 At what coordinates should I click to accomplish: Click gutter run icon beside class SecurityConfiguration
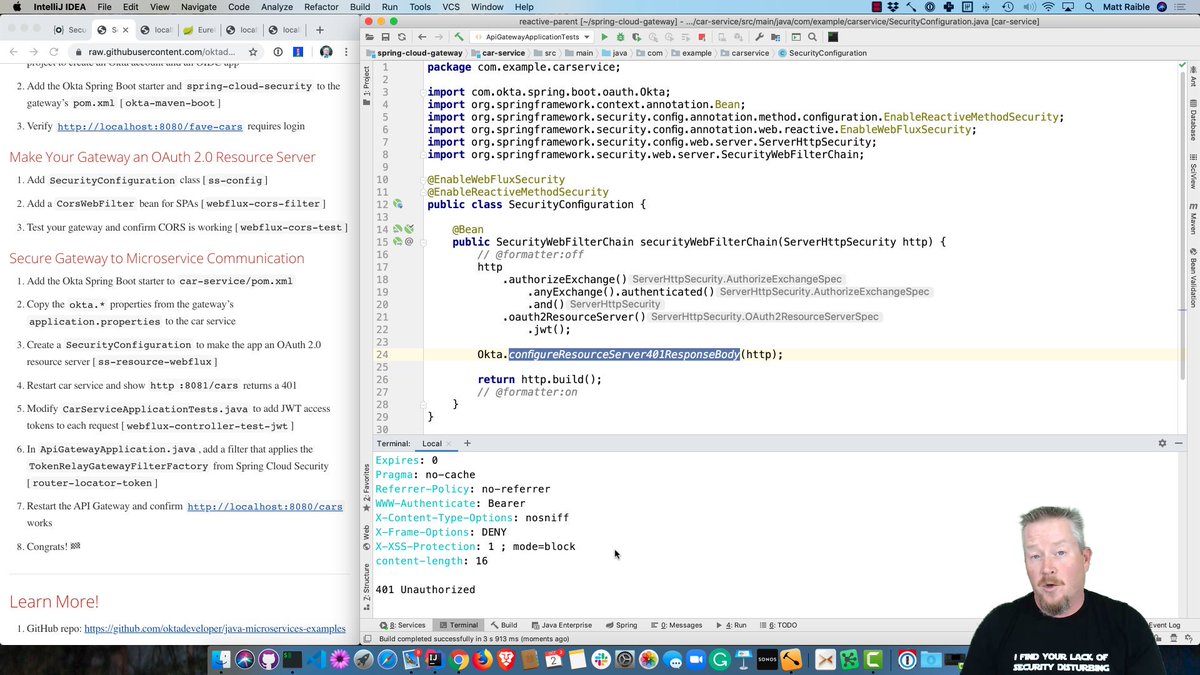click(x=398, y=204)
